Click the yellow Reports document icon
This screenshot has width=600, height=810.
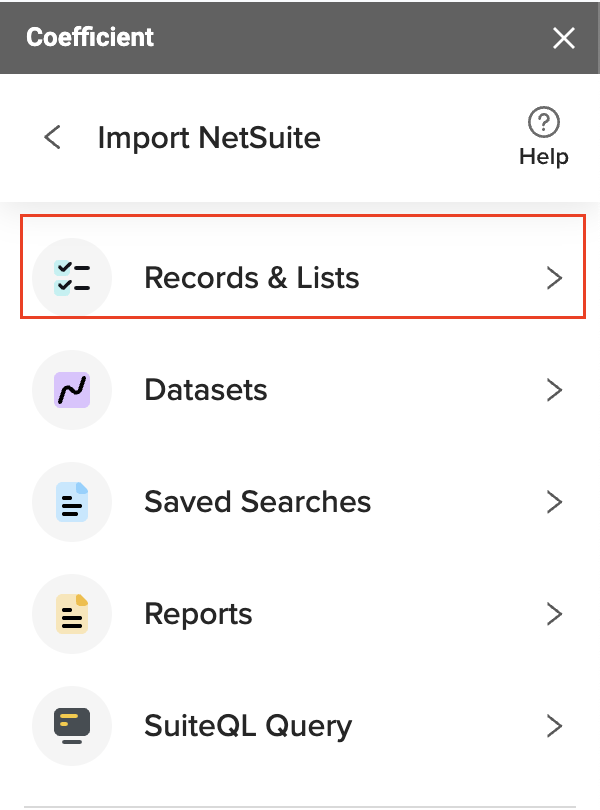point(72,614)
